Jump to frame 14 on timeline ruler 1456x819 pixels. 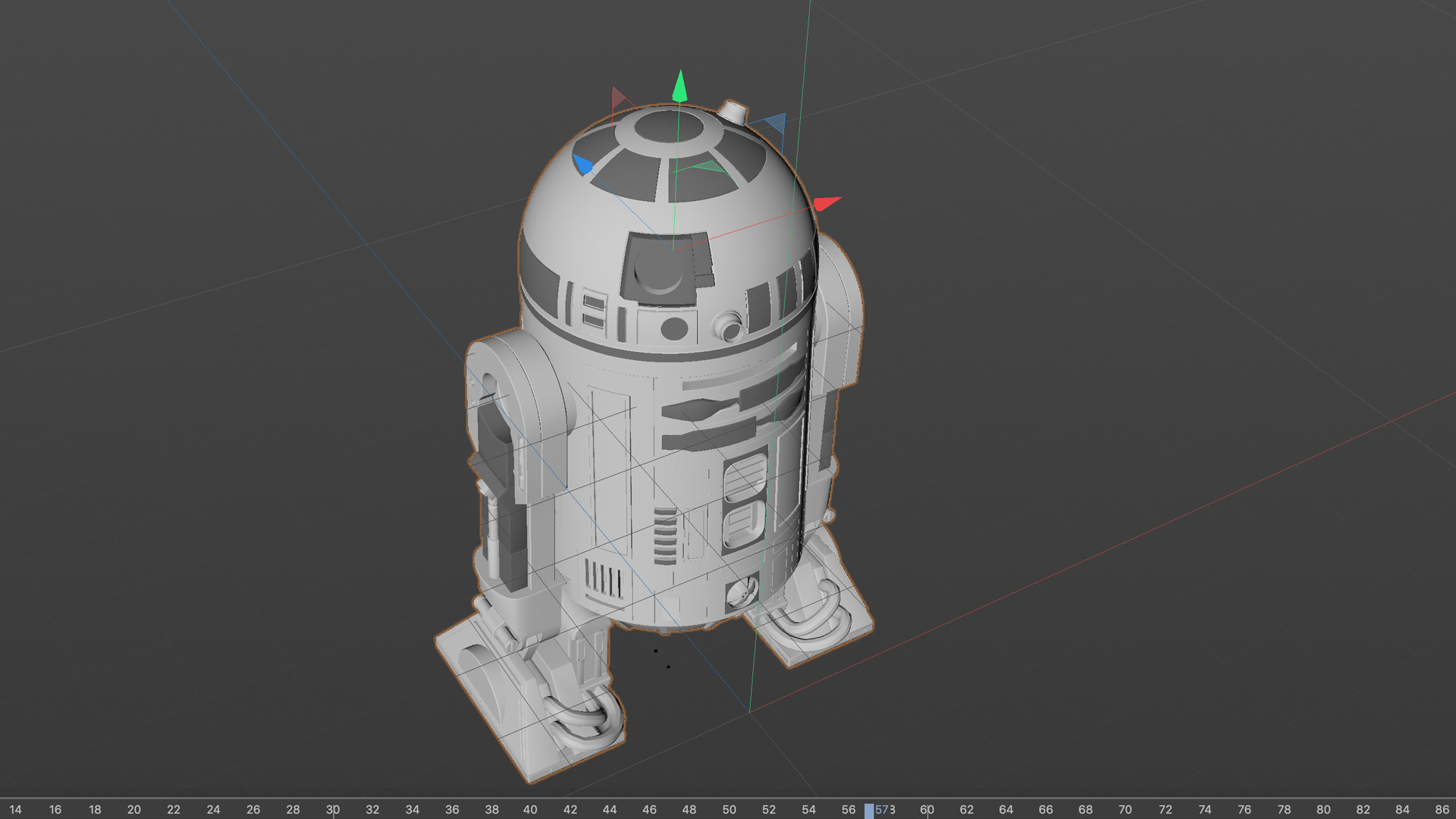(x=15, y=809)
